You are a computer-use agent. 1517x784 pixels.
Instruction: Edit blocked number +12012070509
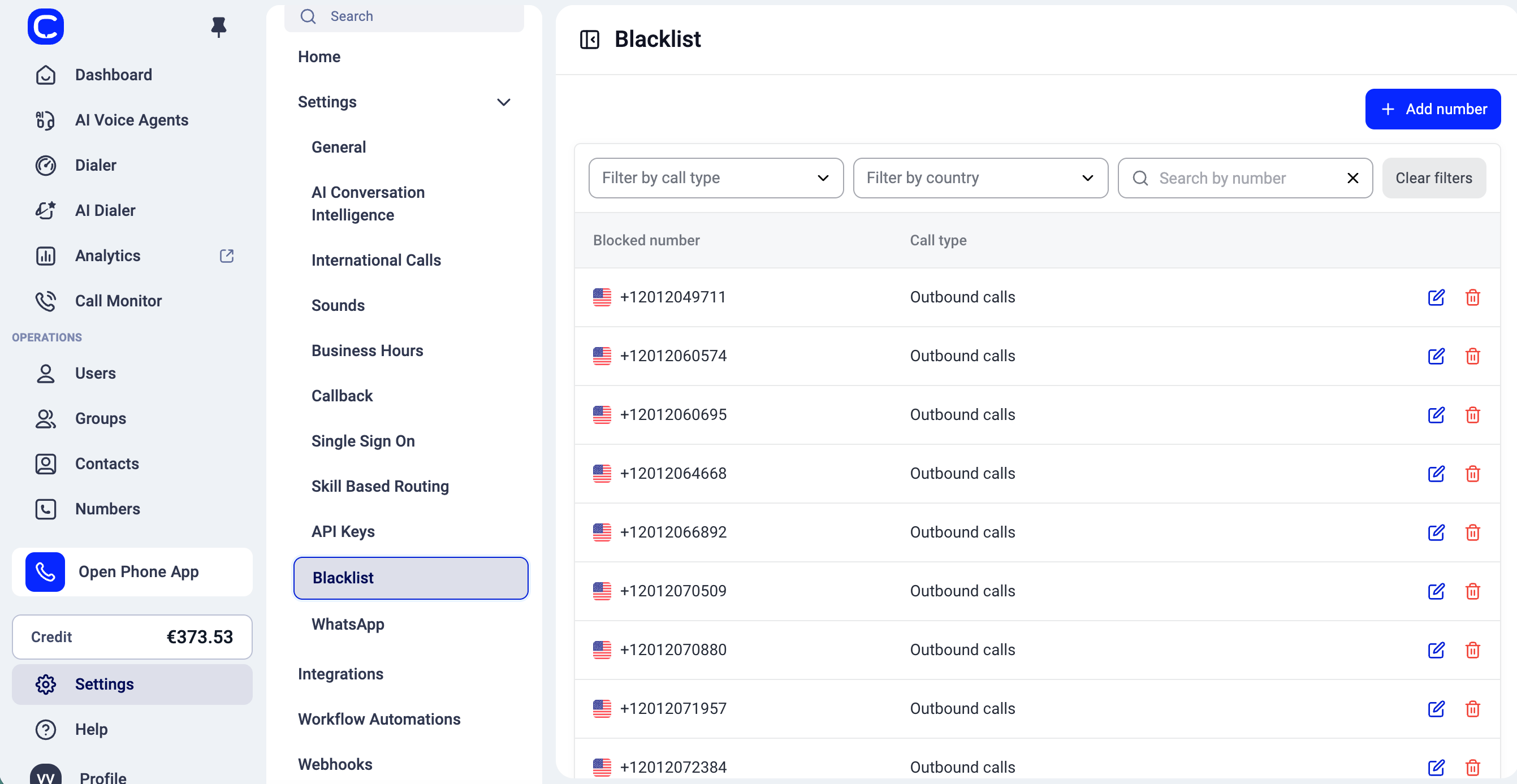[1436, 591]
